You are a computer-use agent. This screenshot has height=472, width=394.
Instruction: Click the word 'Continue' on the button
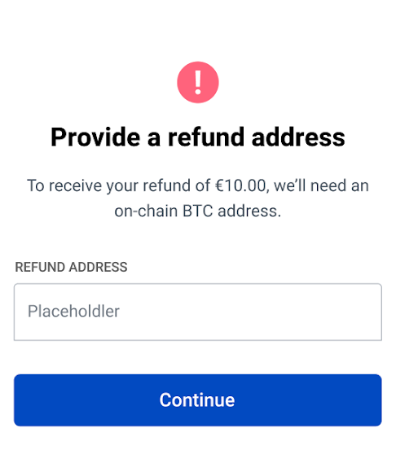point(197,400)
